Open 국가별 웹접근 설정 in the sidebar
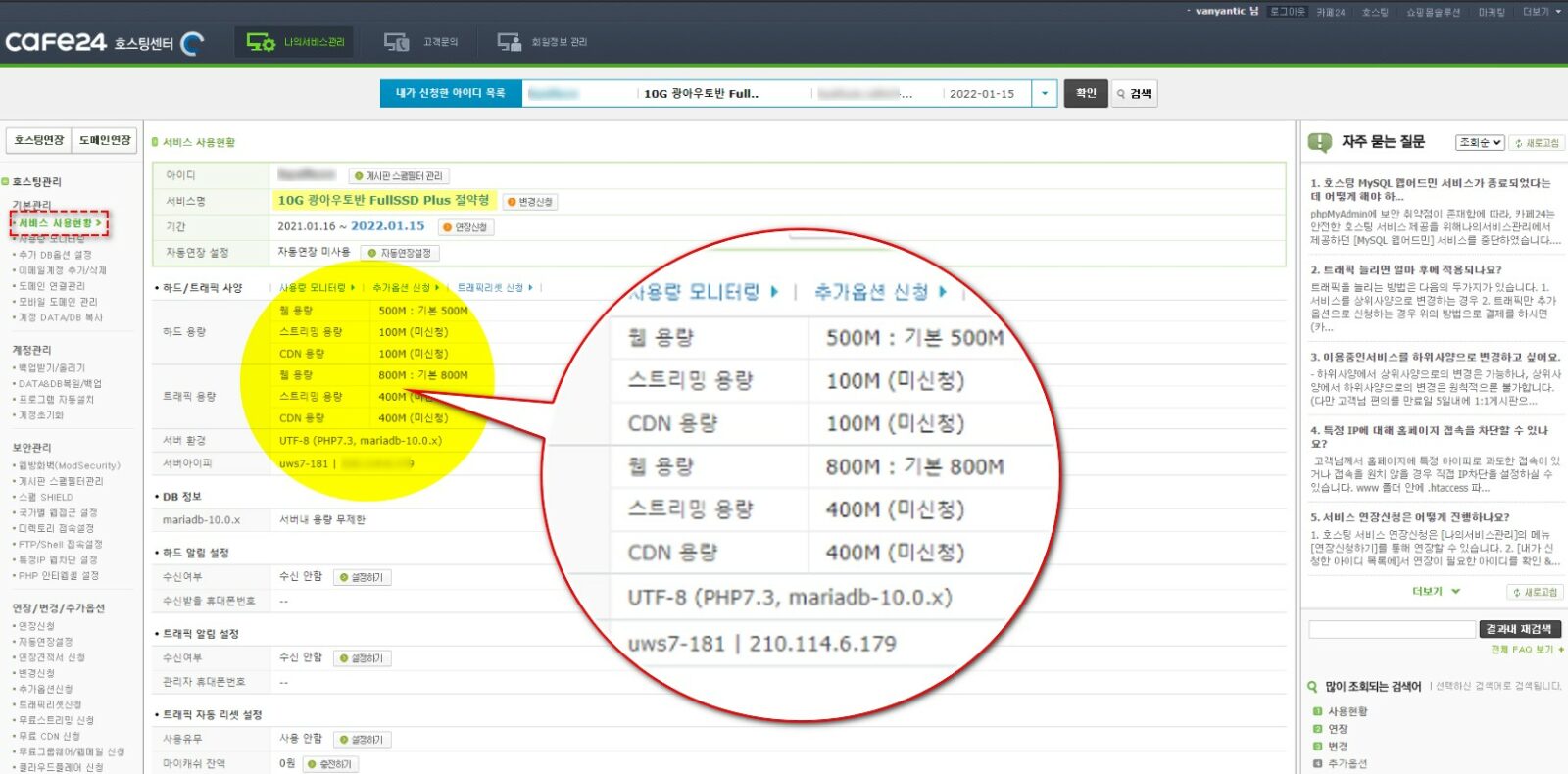This screenshot has height=774, width=1568. (x=58, y=512)
